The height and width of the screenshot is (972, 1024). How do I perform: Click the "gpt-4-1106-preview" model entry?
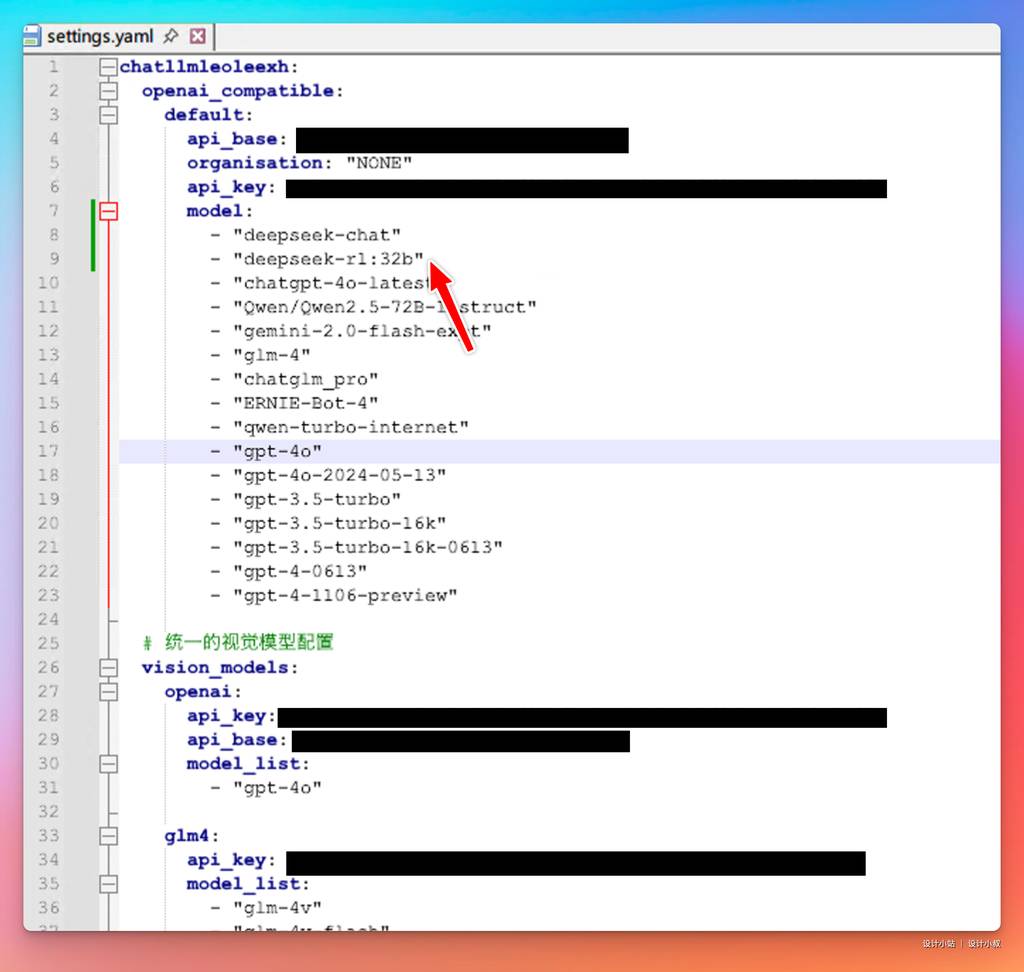[344, 595]
